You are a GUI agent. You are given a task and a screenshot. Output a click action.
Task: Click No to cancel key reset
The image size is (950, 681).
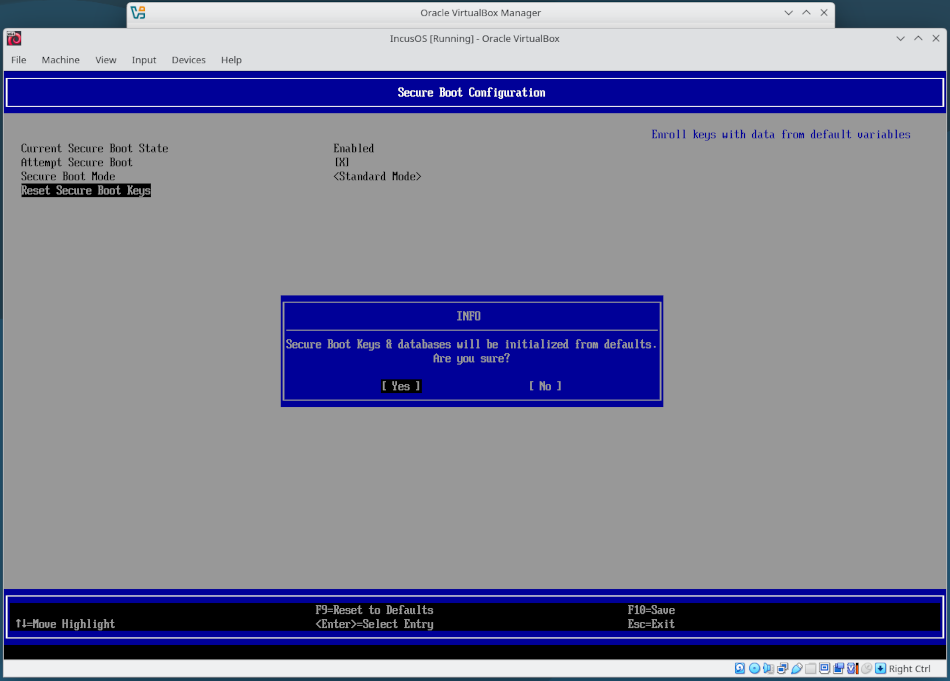pyautogui.click(x=545, y=386)
